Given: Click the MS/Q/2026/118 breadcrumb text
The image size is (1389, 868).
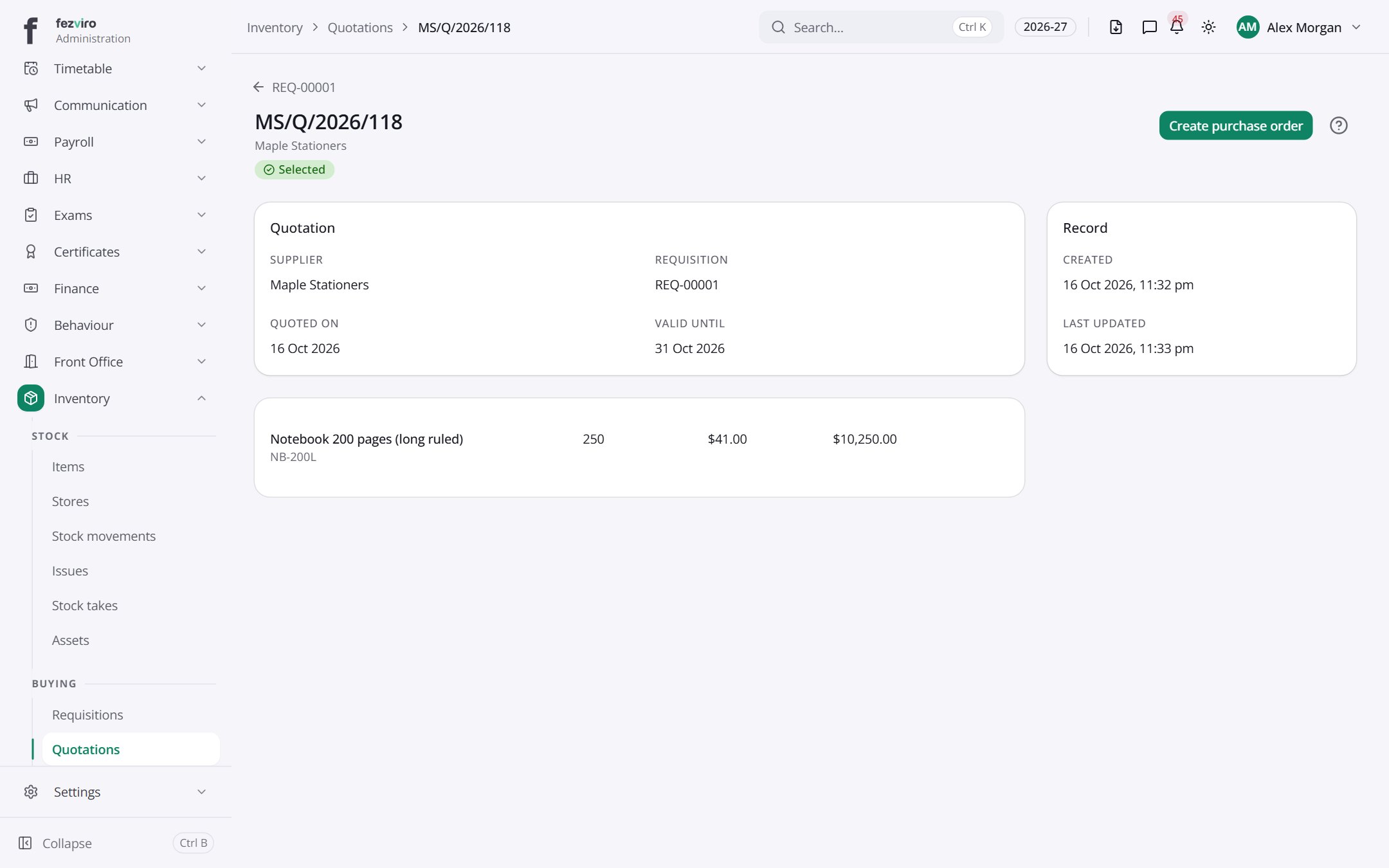Looking at the screenshot, I should (464, 27).
